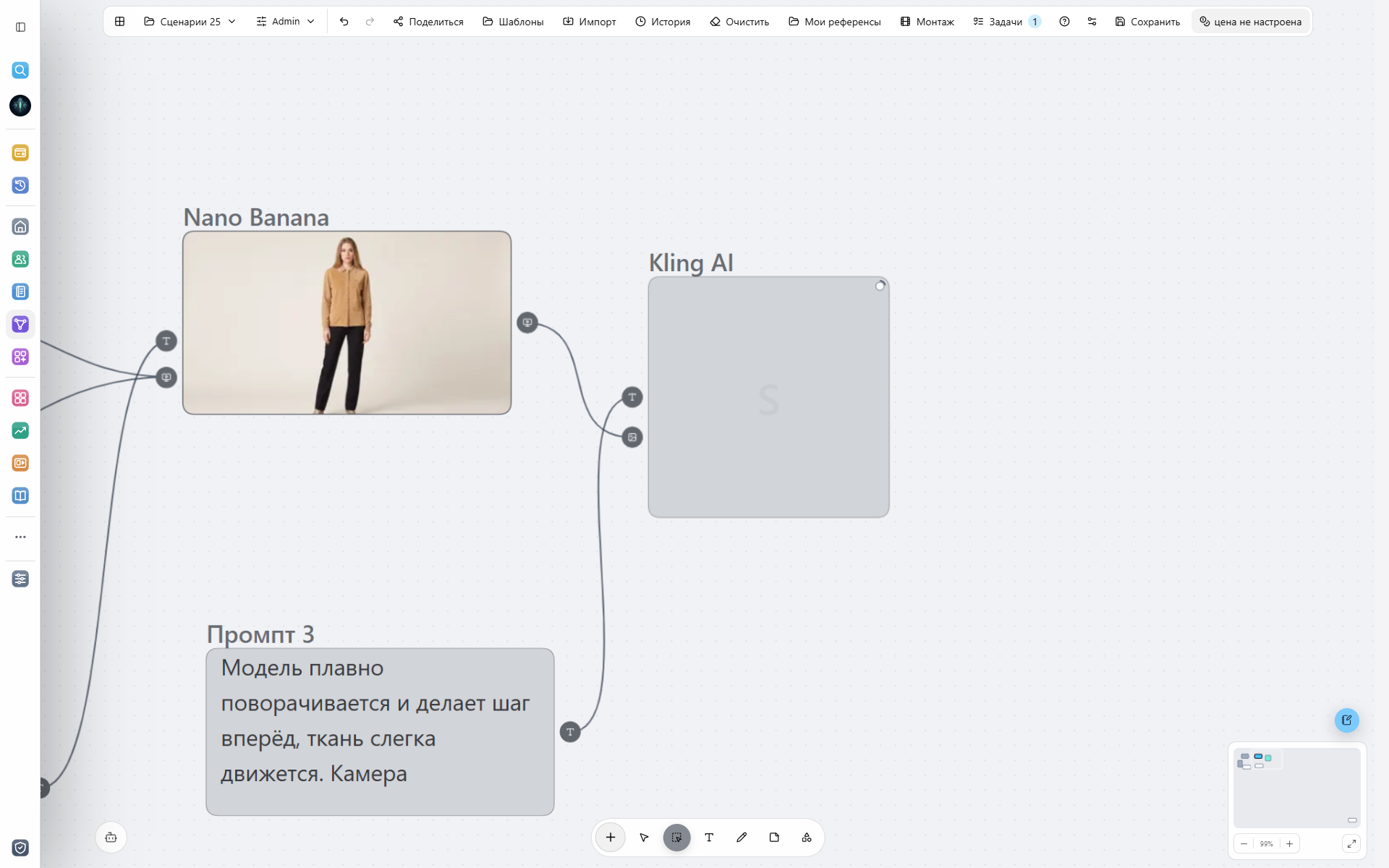The height and width of the screenshot is (868, 1389).
Task: Open the yellow card icon in sidebar
Action: click(20, 153)
